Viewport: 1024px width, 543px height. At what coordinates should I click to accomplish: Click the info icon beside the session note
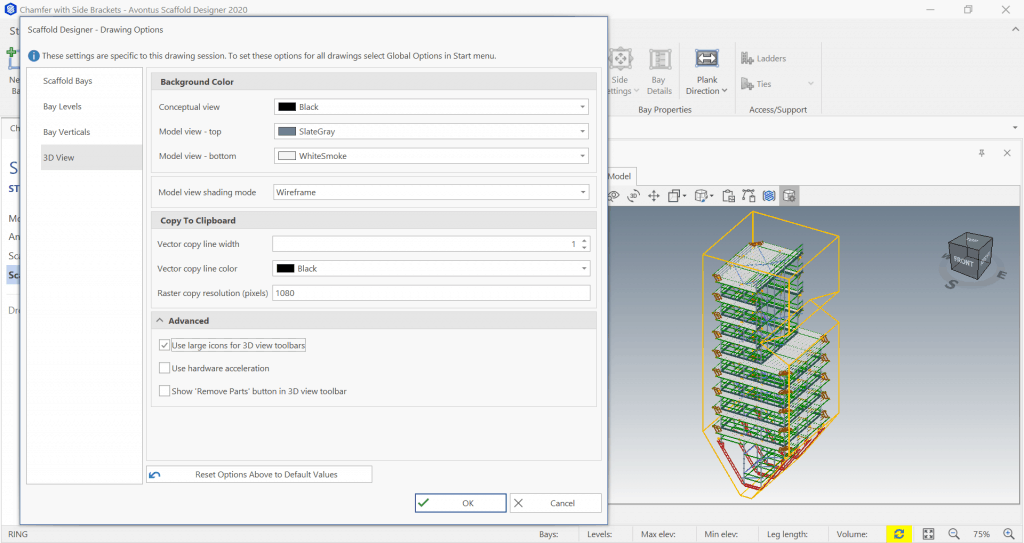point(34,56)
